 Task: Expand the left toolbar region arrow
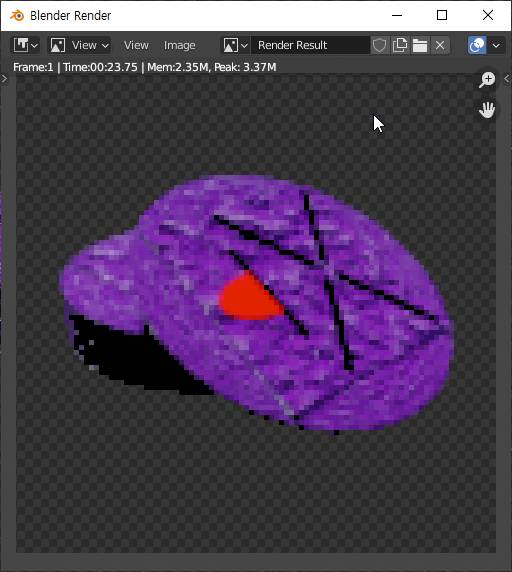pyautogui.click(x=4, y=78)
